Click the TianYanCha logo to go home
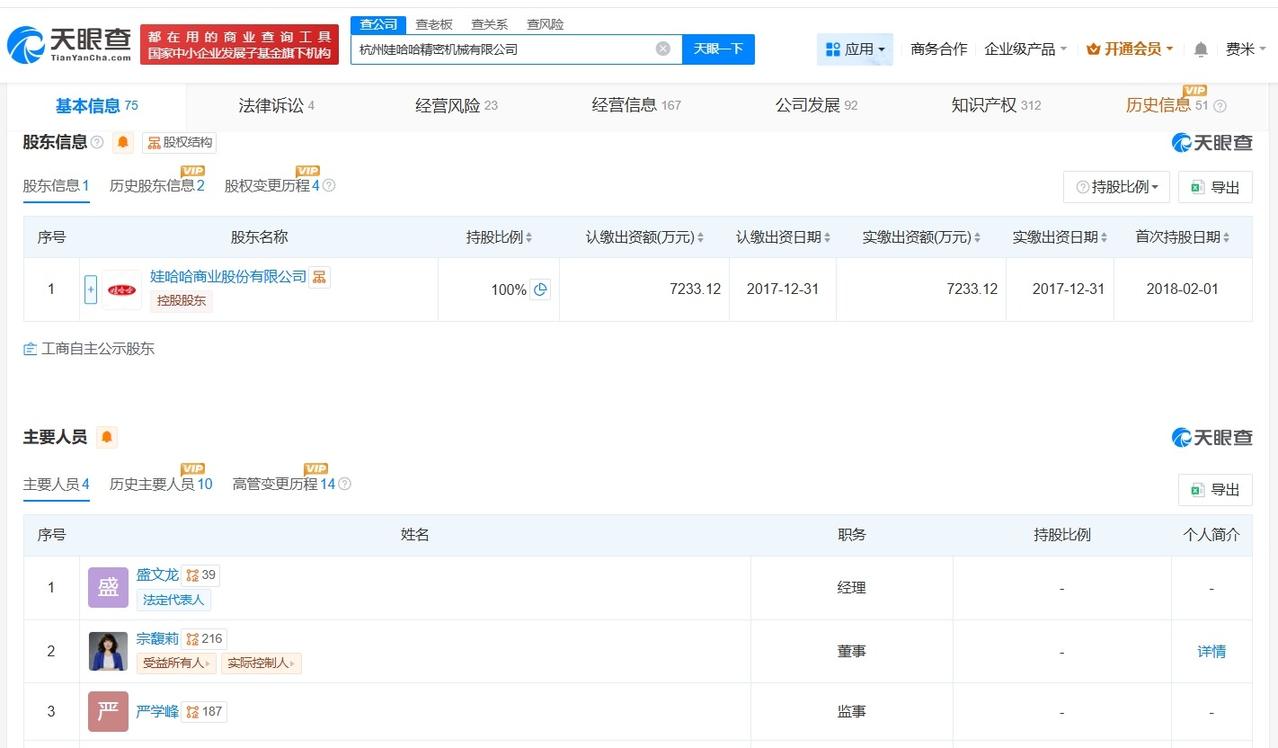This screenshot has width=1278, height=748. (x=70, y=45)
